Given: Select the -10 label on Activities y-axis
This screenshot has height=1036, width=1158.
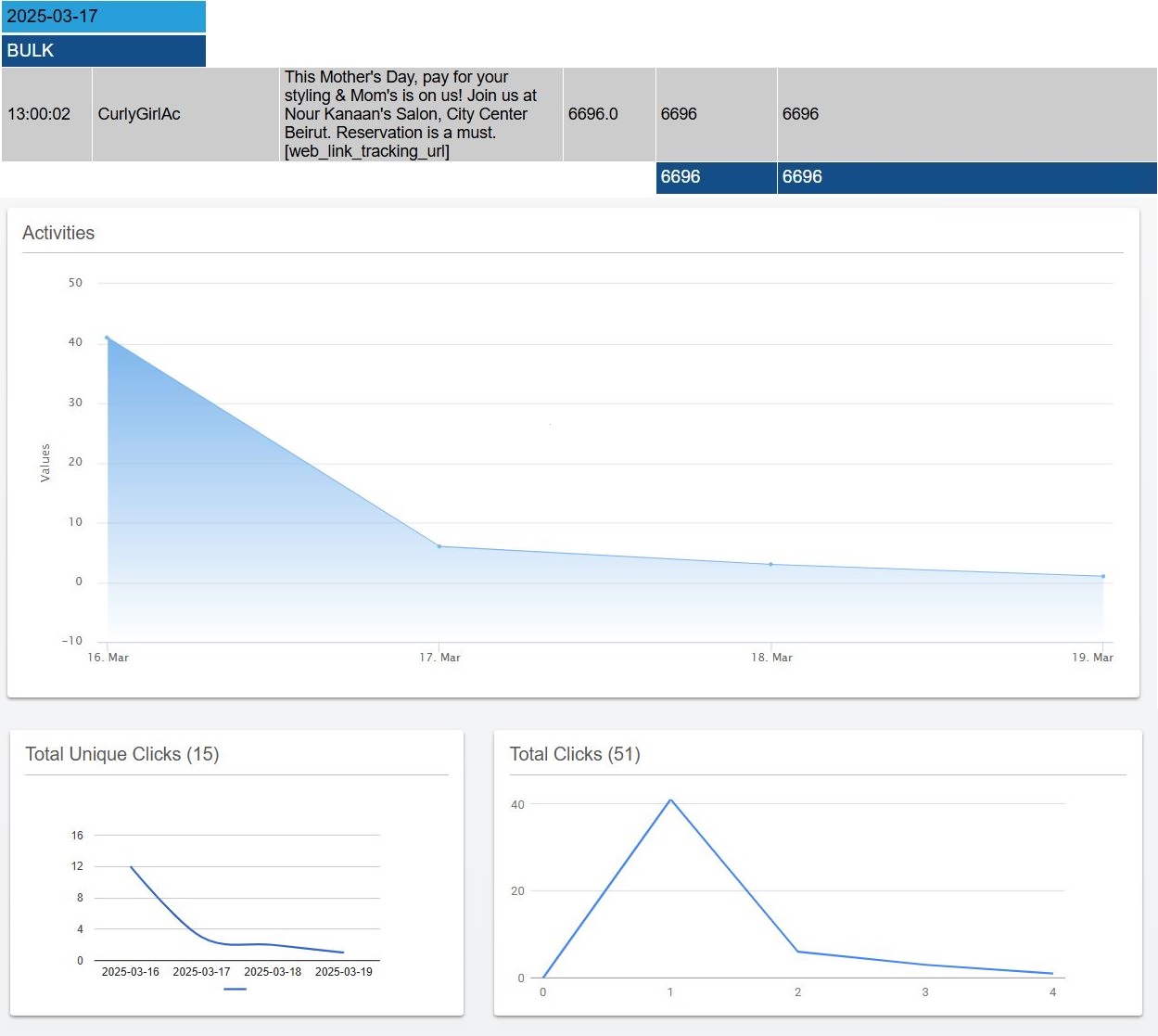Looking at the screenshot, I should (x=72, y=641).
